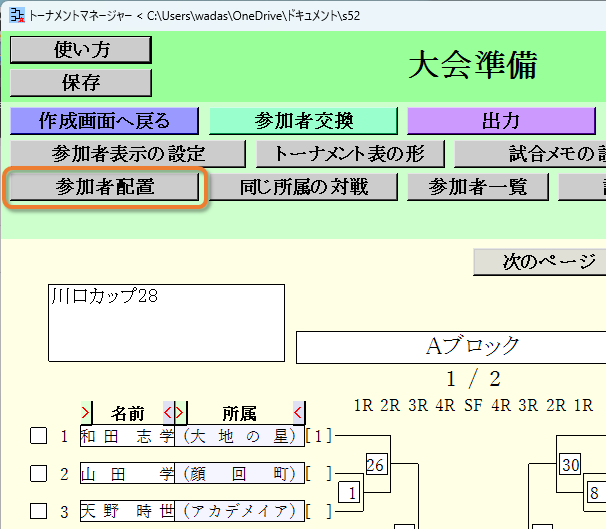Screen dimensions: 606x529
Task: Edit the 川口カップ28 title text box
Action: tap(167, 323)
